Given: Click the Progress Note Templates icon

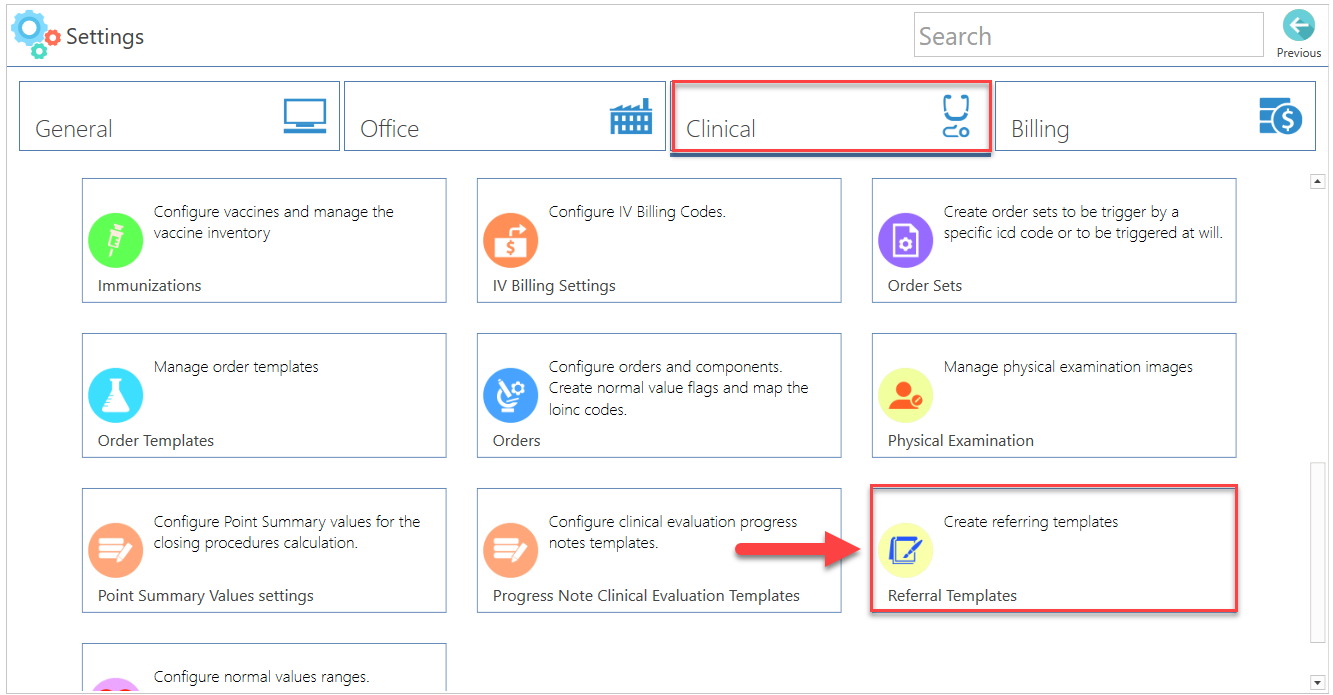Looking at the screenshot, I should click(511, 550).
